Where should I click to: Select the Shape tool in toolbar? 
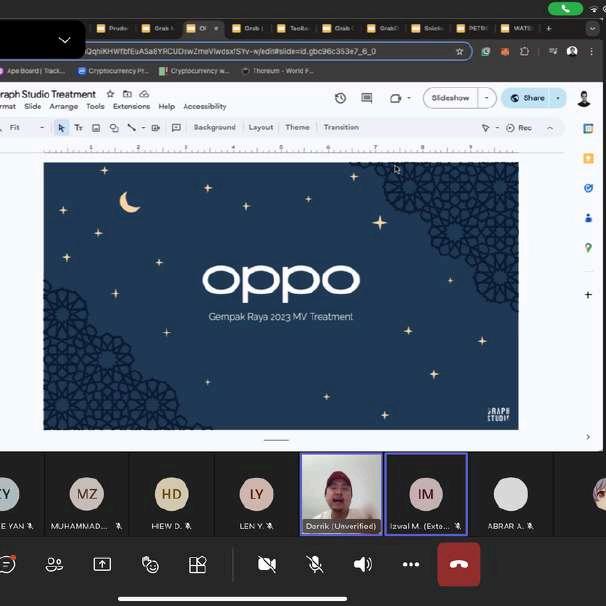(x=113, y=128)
